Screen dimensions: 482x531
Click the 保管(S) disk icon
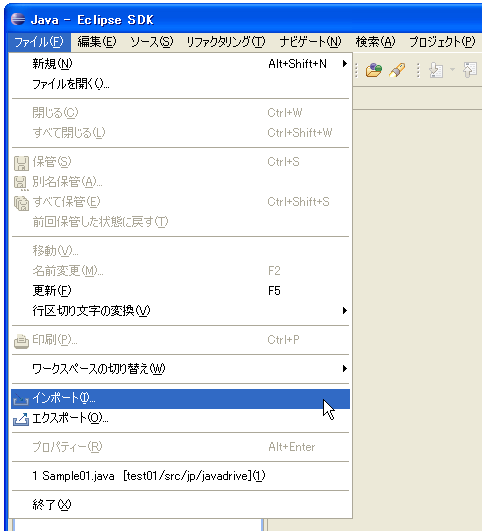(21, 163)
